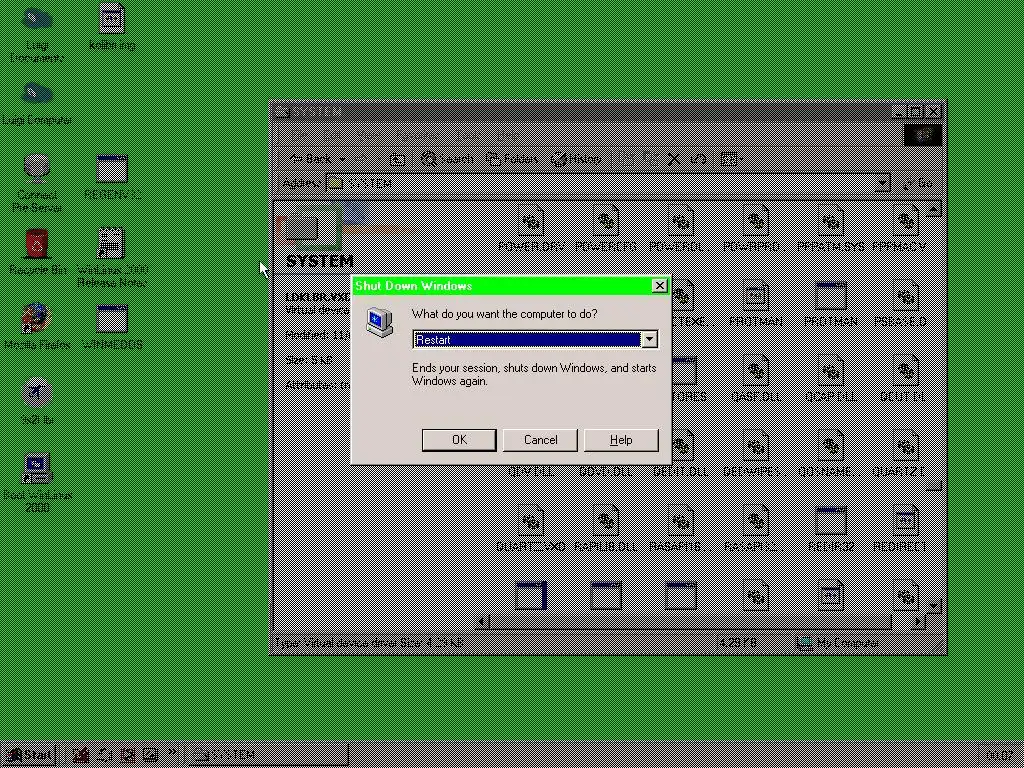Select the REDIRECT file icon
This screenshot has width=1024, height=768.
click(x=905, y=529)
